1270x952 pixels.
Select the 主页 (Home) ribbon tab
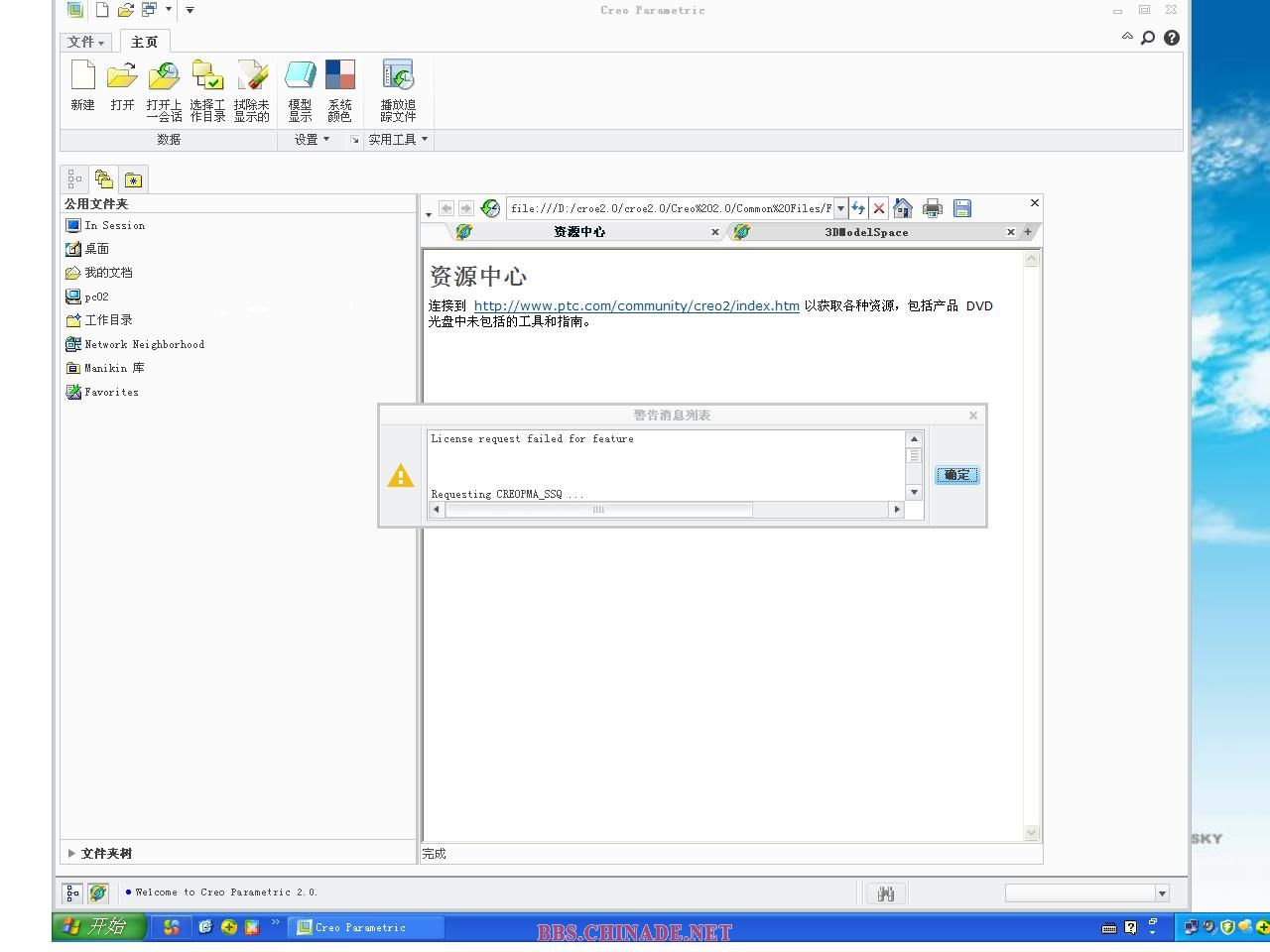coord(145,42)
